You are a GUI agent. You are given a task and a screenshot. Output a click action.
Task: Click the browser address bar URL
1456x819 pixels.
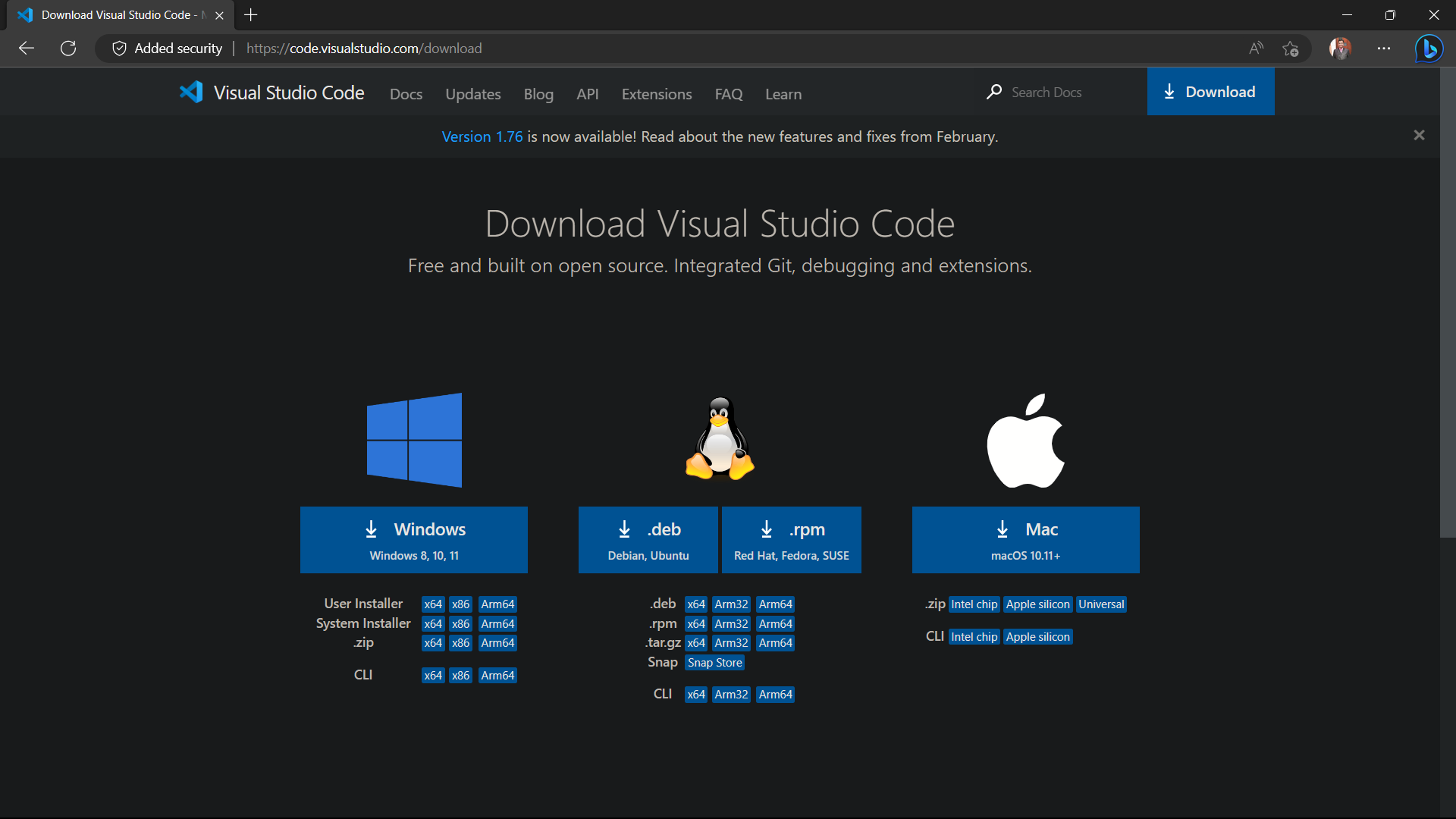[x=364, y=49]
